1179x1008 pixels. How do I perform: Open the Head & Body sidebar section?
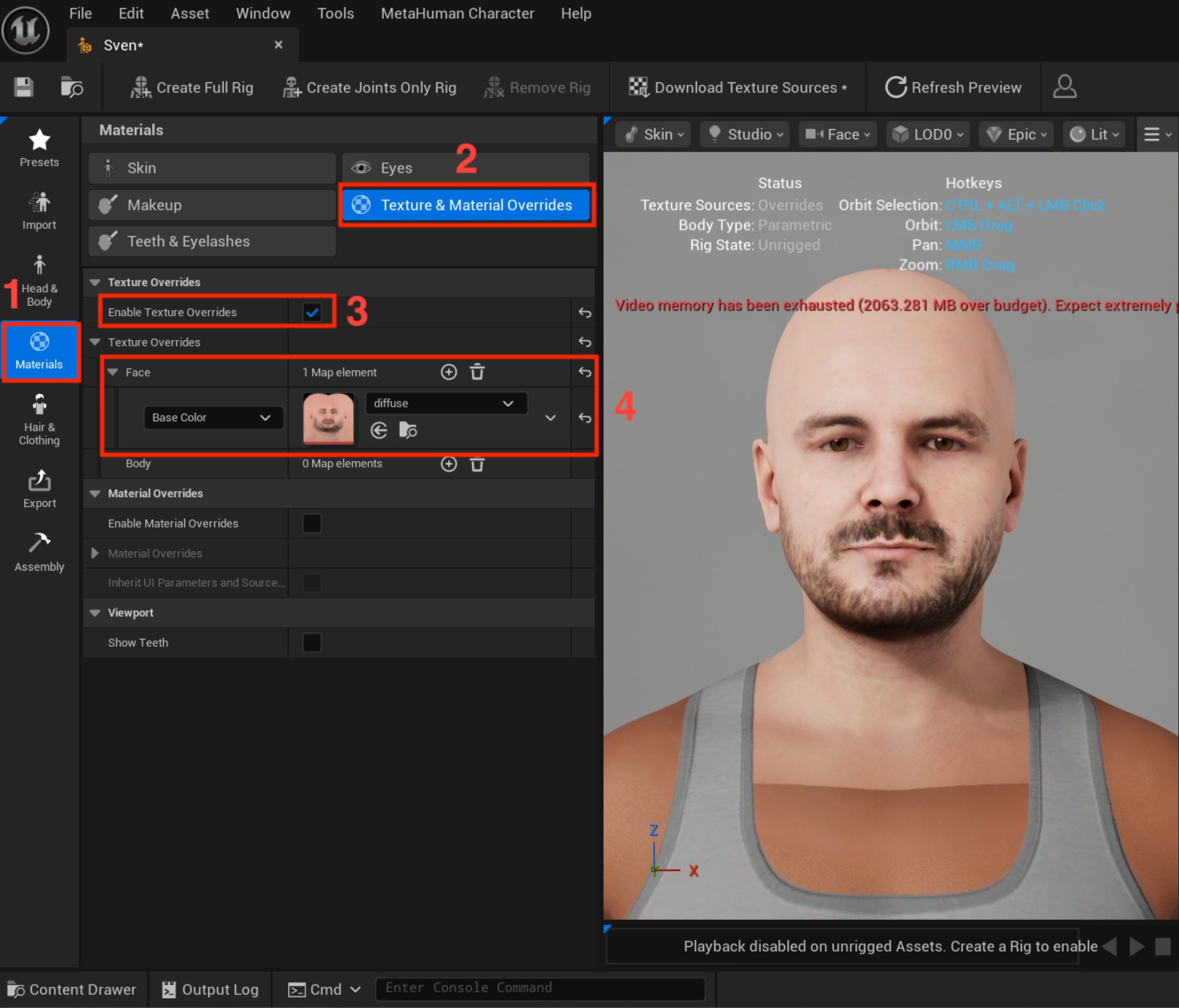tap(39, 281)
